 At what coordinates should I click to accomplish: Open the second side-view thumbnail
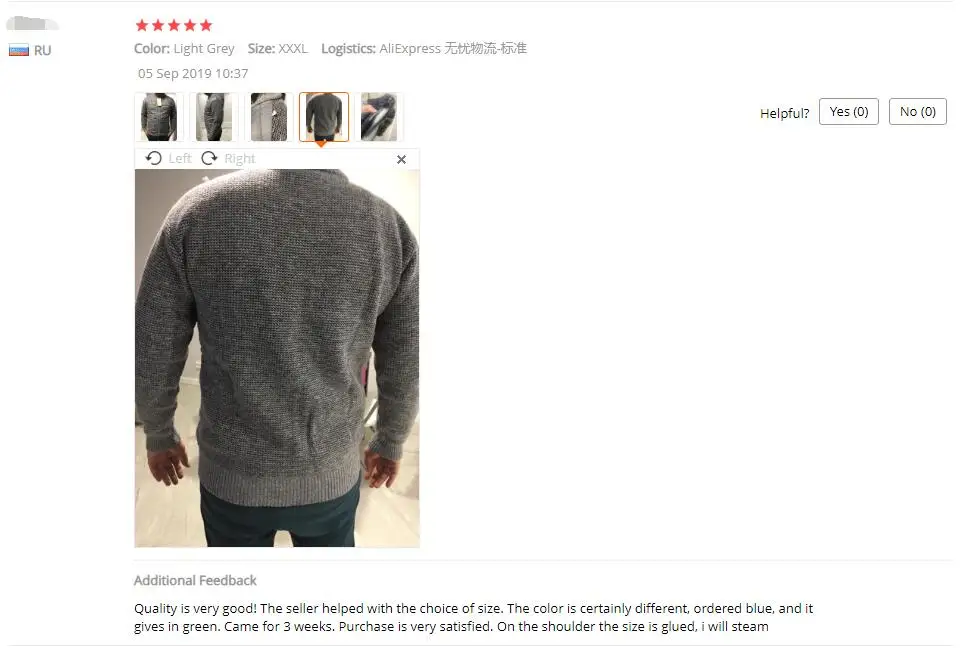213,117
